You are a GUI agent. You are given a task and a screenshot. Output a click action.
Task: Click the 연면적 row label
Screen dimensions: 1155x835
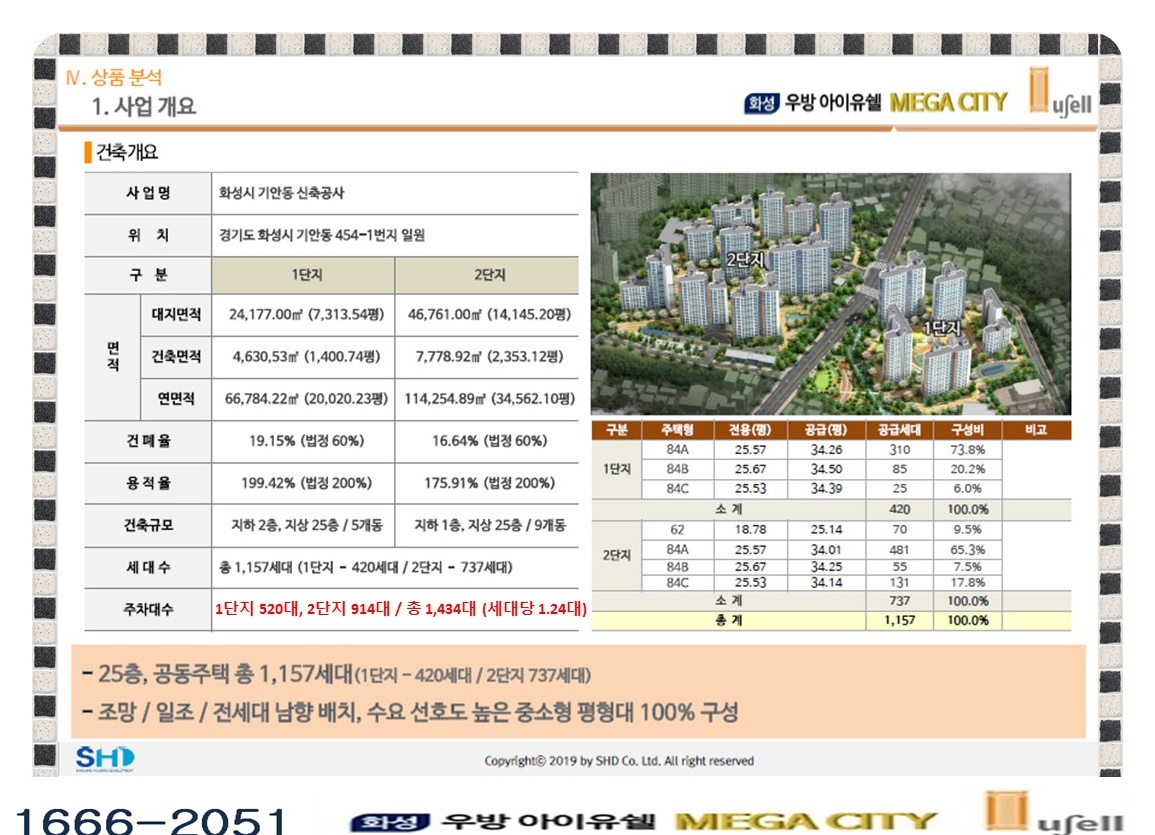[x=176, y=398]
